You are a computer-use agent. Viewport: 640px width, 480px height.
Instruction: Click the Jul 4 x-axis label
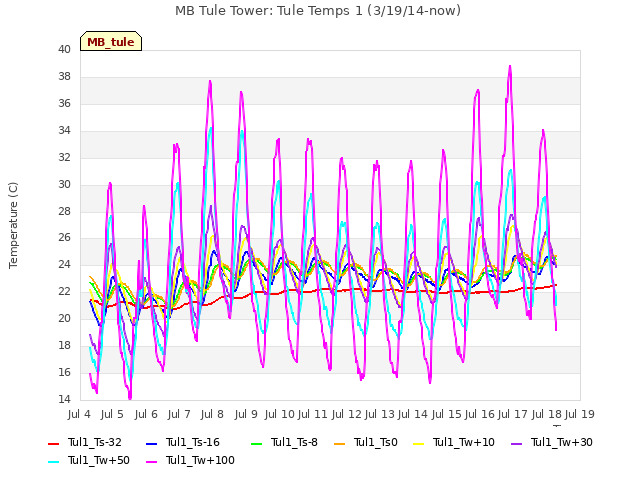(x=79, y=414)
